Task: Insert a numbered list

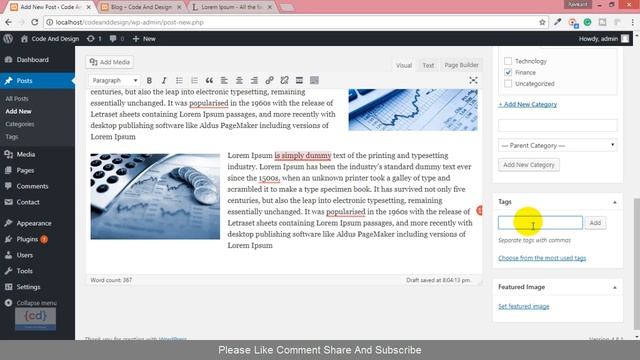Action: point(194,80)
